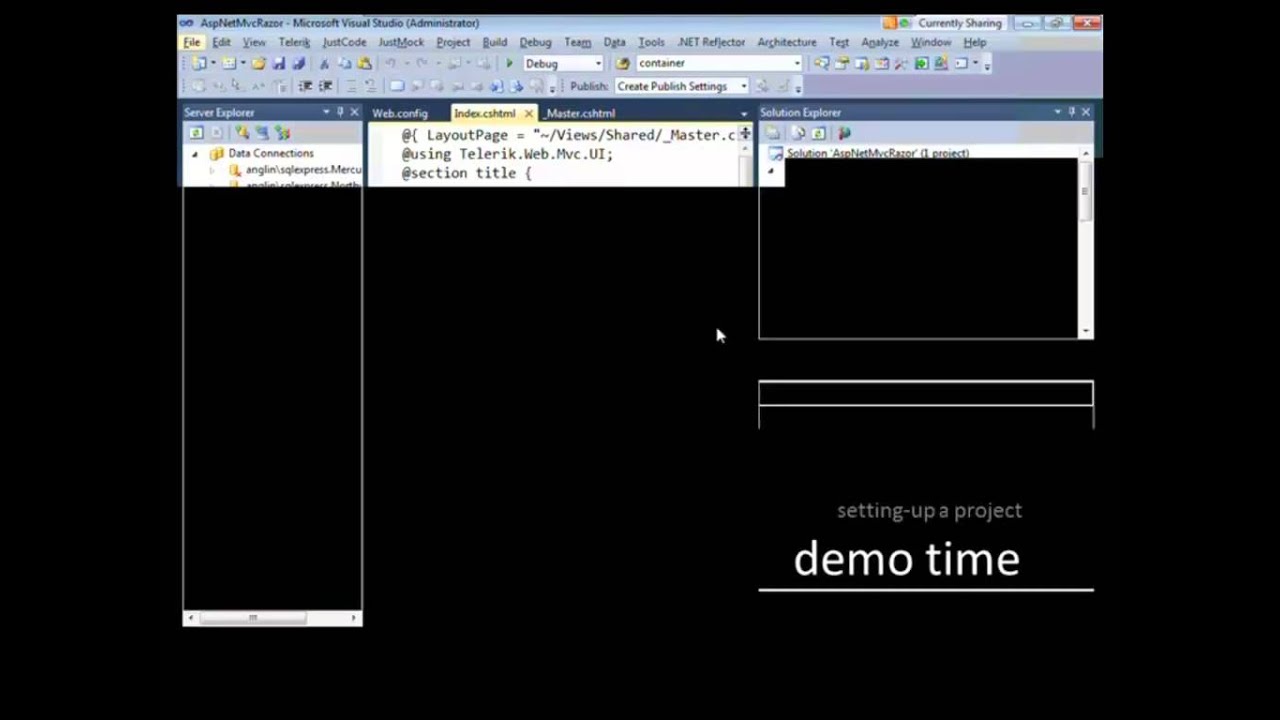The width and height of the screenshot is (1280, 720).
Task: Open the Build menu
Action: coord(494,42)
